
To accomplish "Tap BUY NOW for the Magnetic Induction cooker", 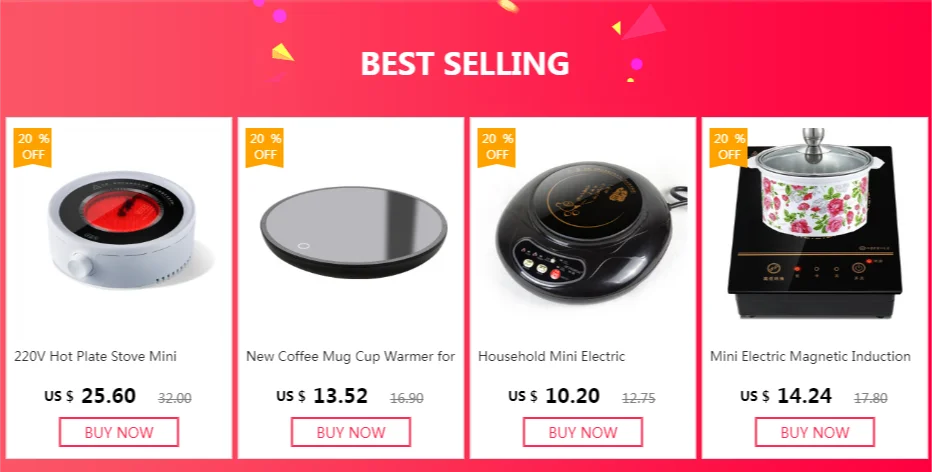I will point(815,432).
